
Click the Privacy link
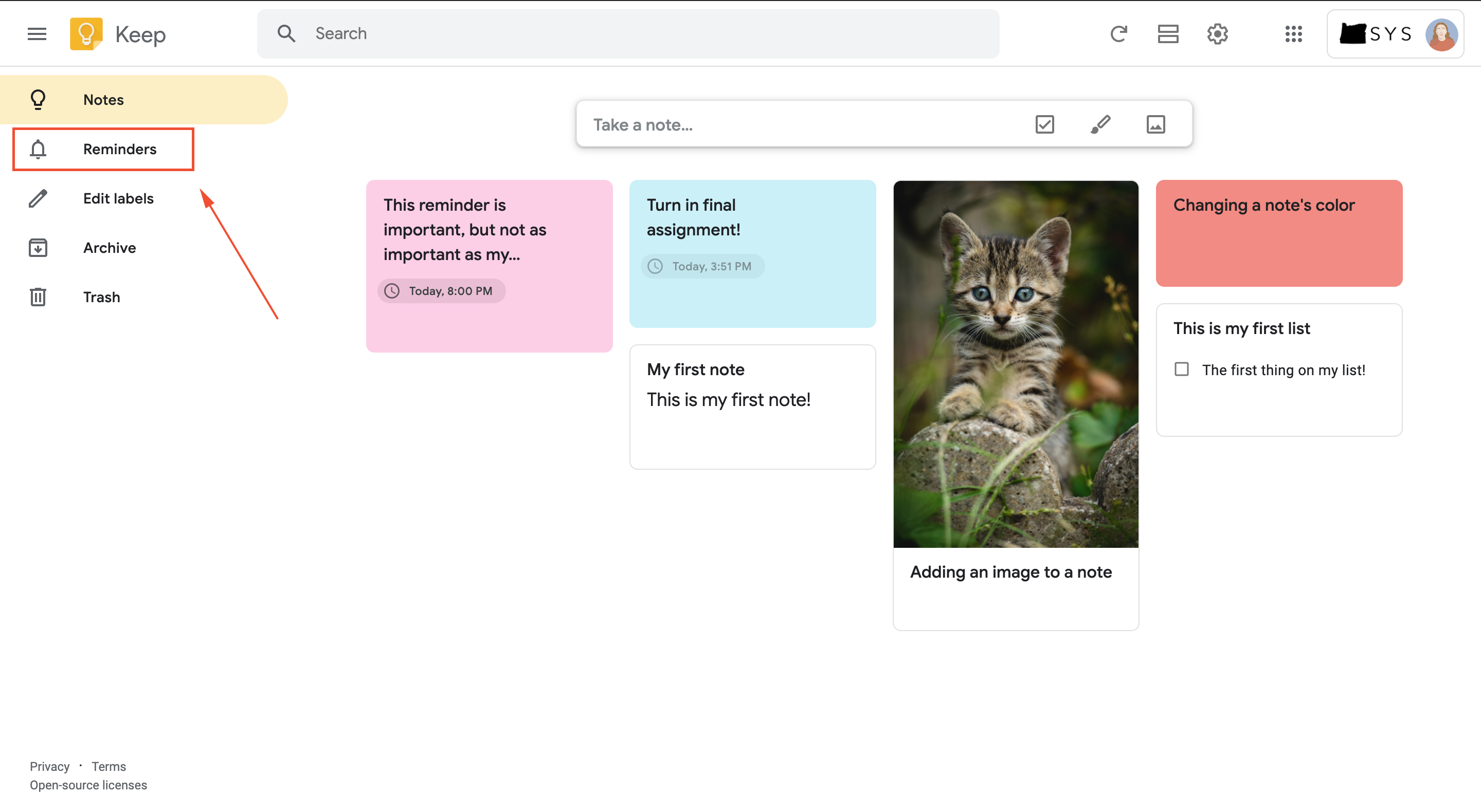coord(49,766)
